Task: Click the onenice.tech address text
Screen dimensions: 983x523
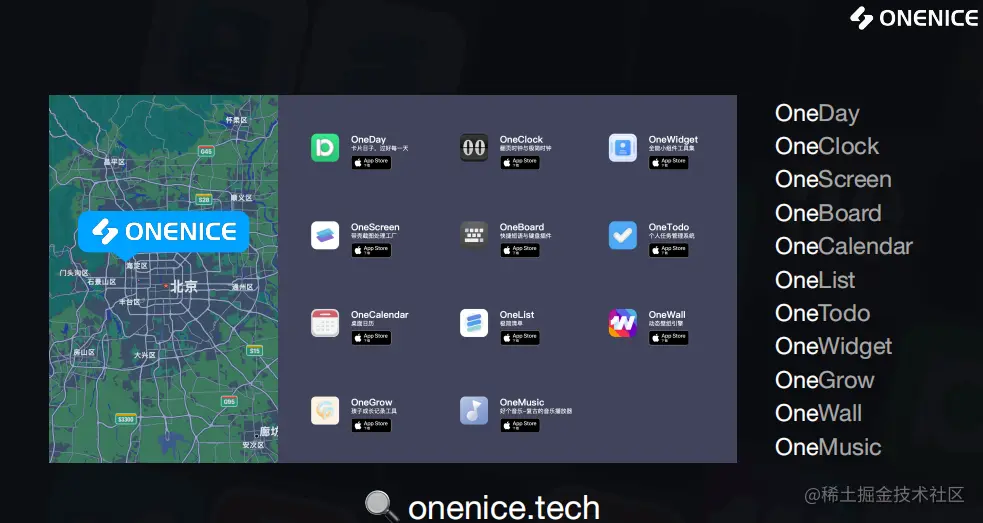Action: (x=504, y=507)
